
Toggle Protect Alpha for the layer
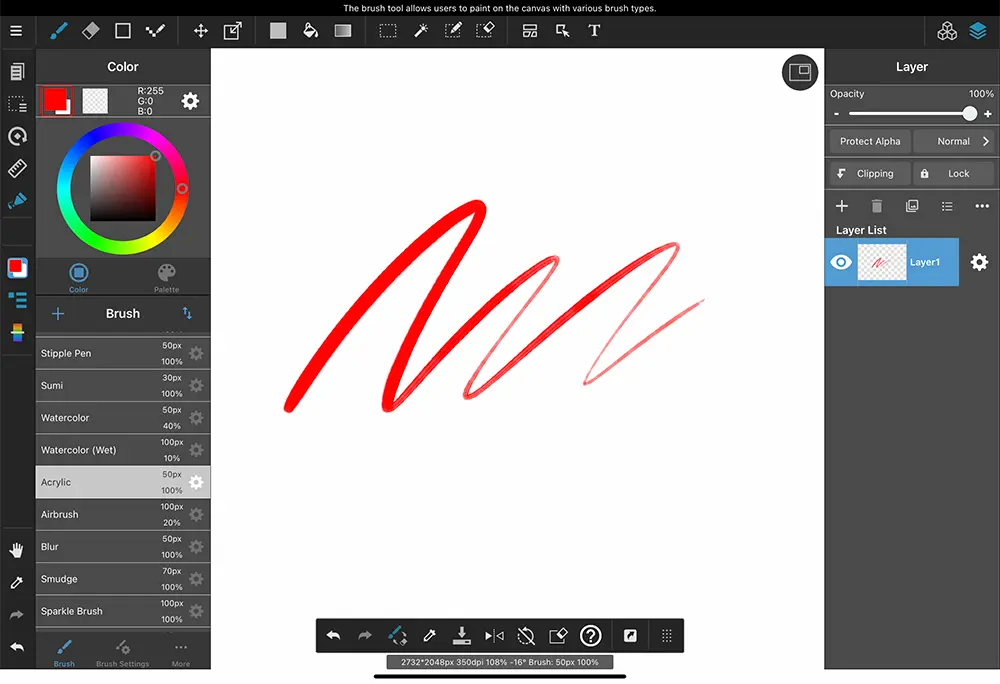coord(869,141)
